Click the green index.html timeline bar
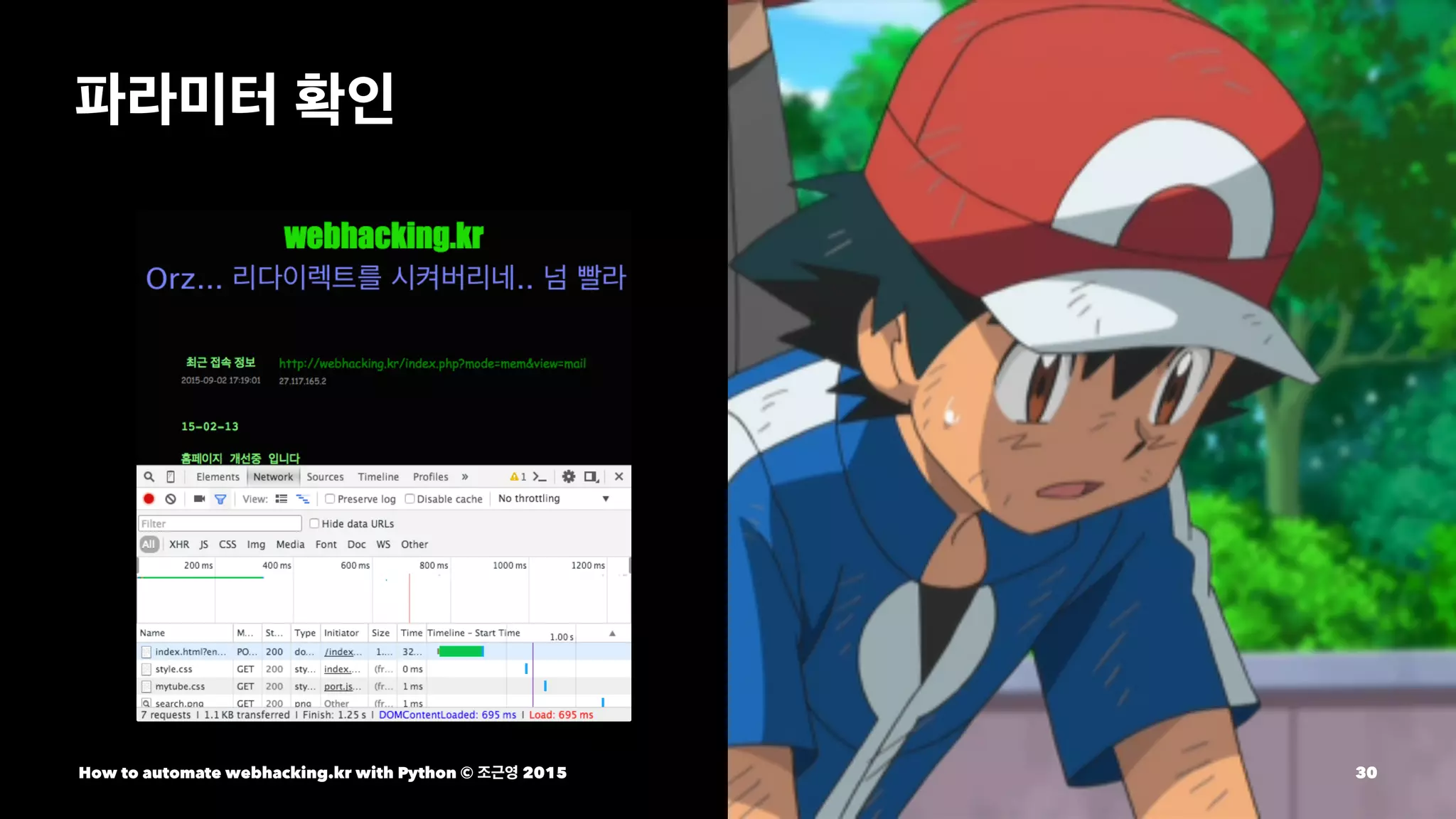This screenshot has height=819, width=1456. [x=461, y=651]
